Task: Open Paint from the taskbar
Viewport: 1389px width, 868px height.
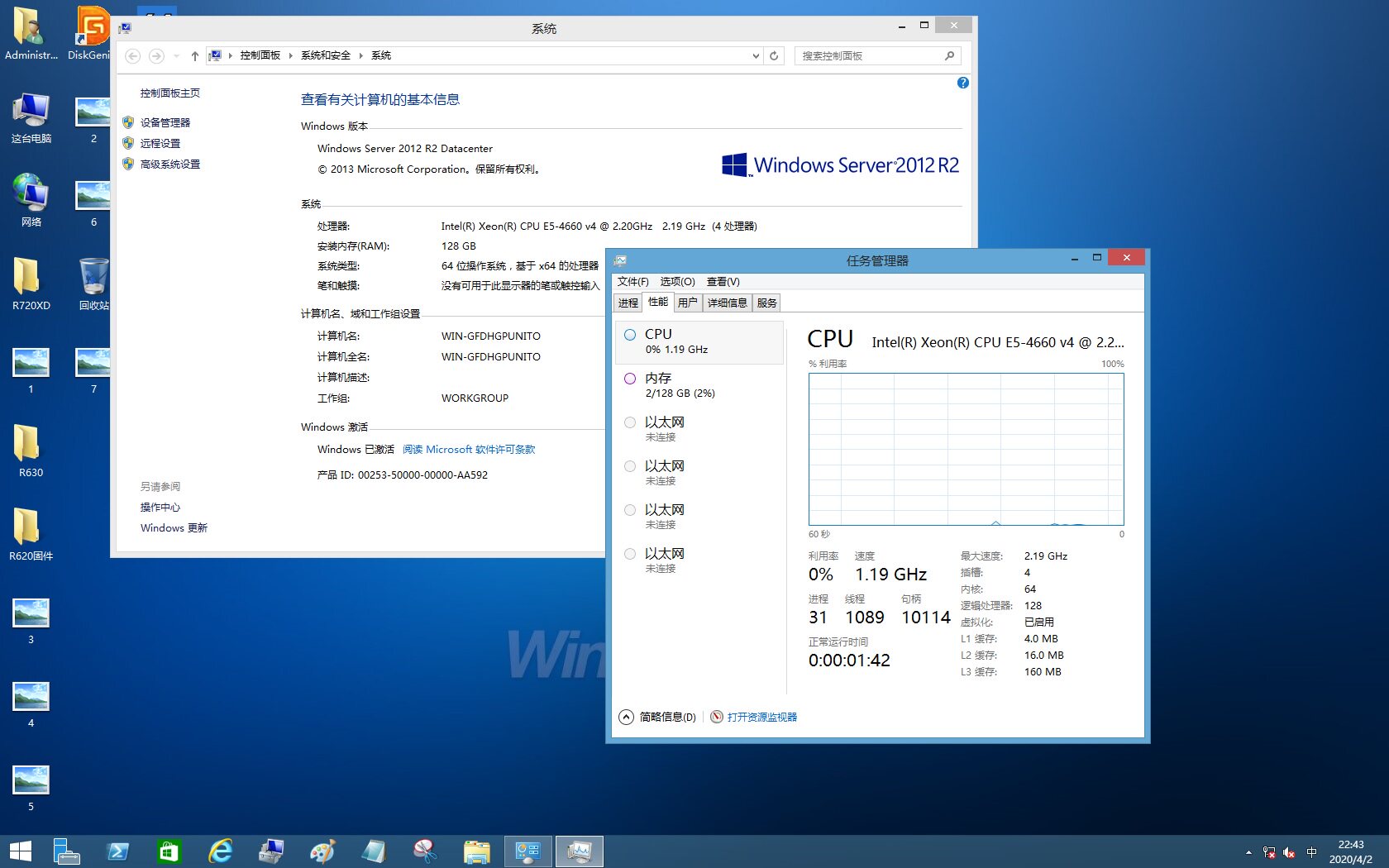Action: pyautogui.click(x=322, y=851)
